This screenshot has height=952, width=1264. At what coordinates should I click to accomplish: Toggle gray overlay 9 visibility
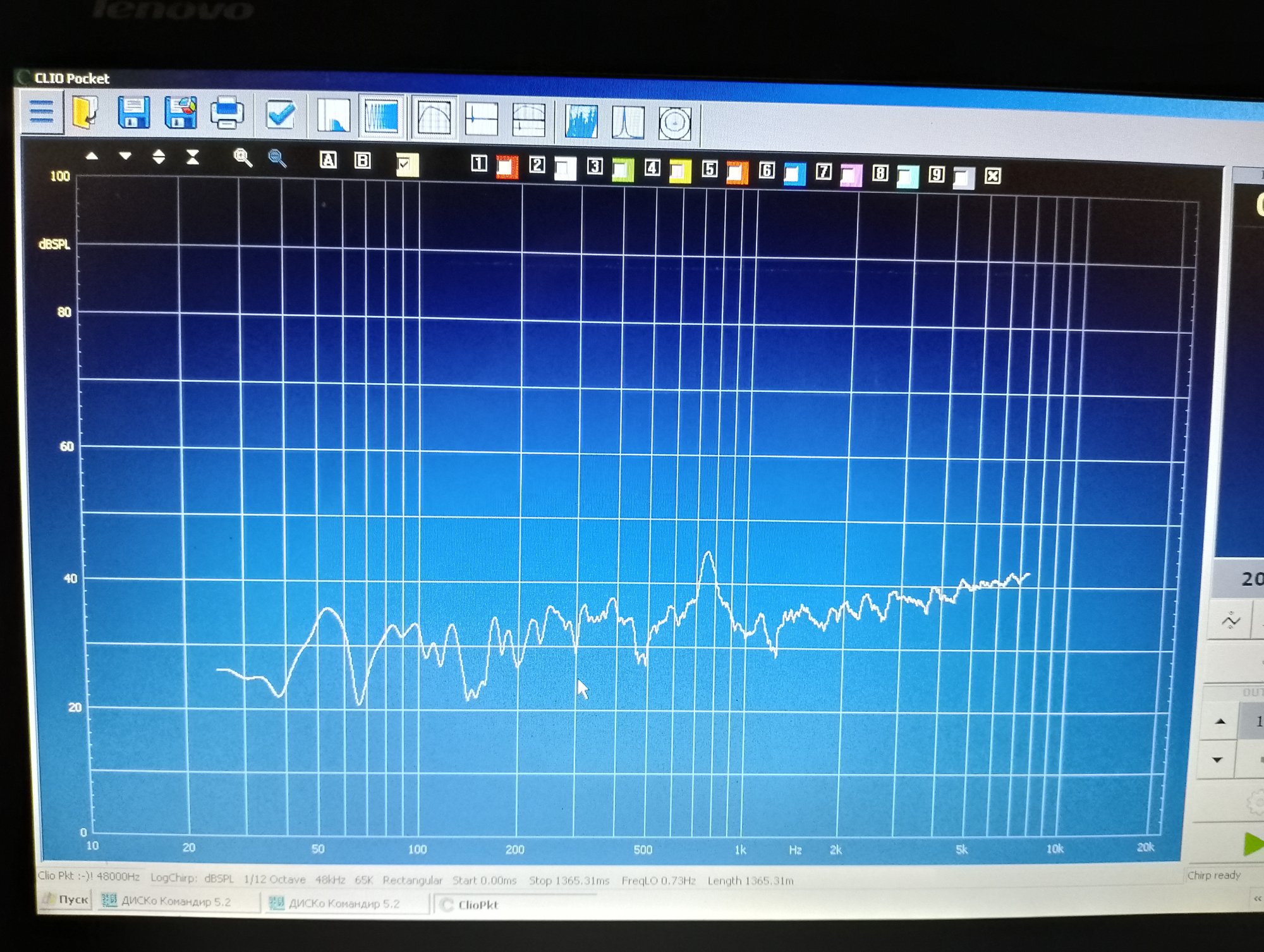pos(964,179)
